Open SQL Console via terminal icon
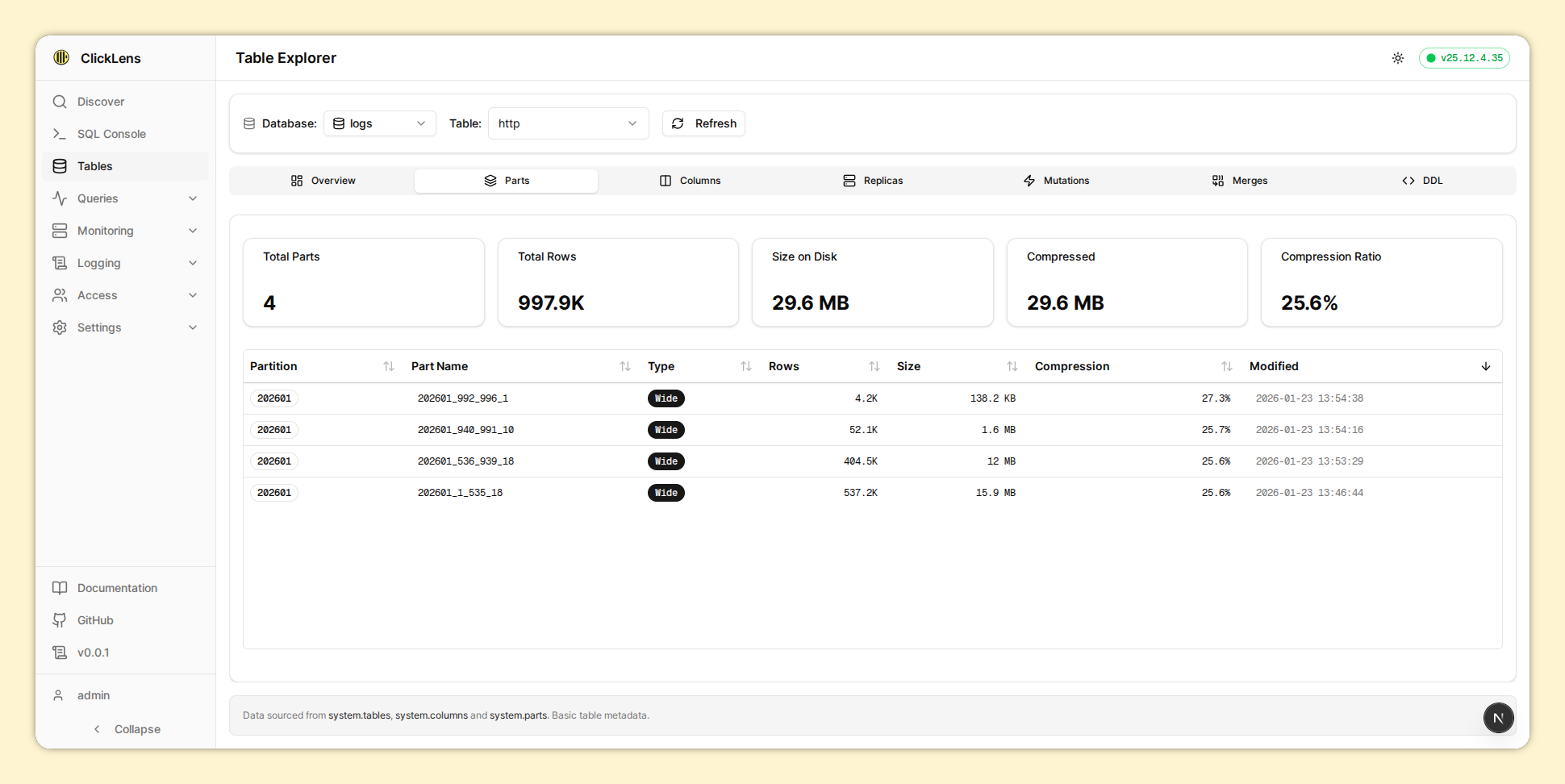1565x784 pixels. (60, 134)
